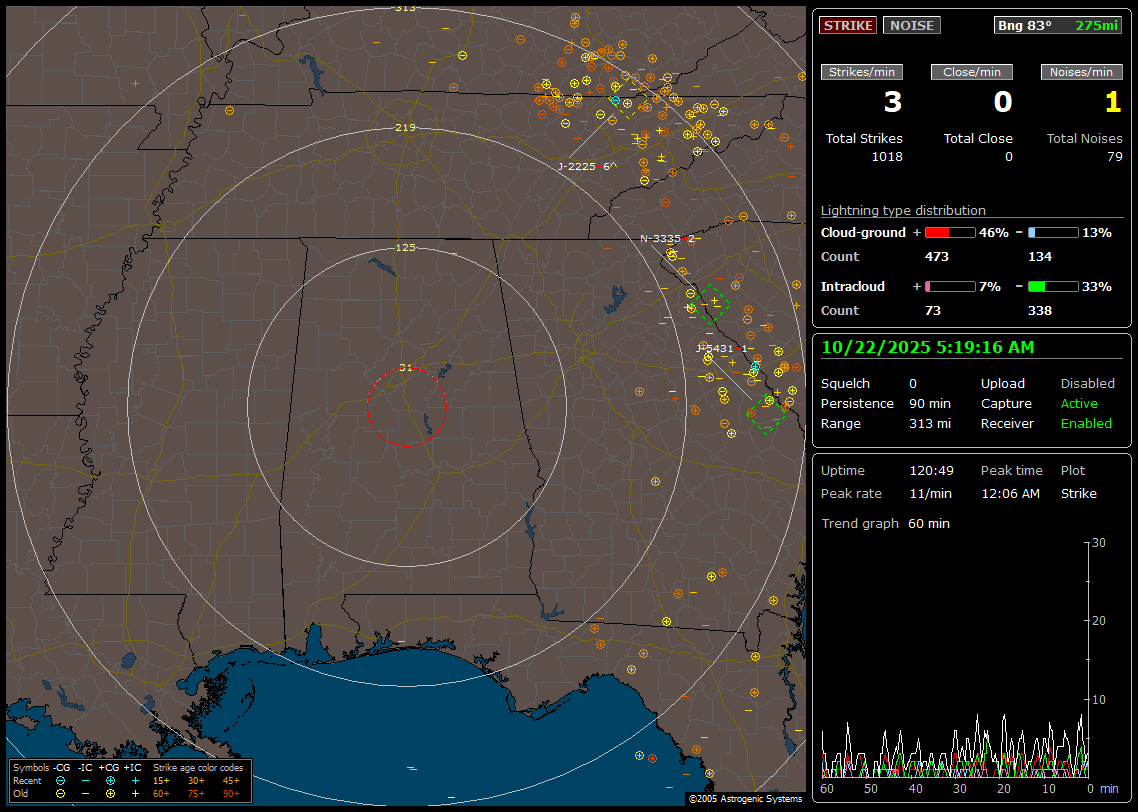Click the green negative intracloud percentage bar

(1053, 287)
